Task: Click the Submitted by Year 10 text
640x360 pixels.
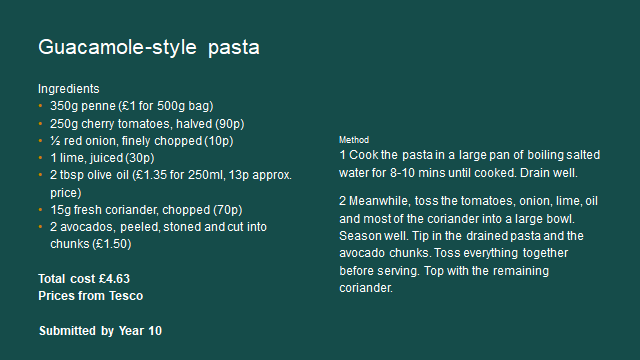Action: 100,331
